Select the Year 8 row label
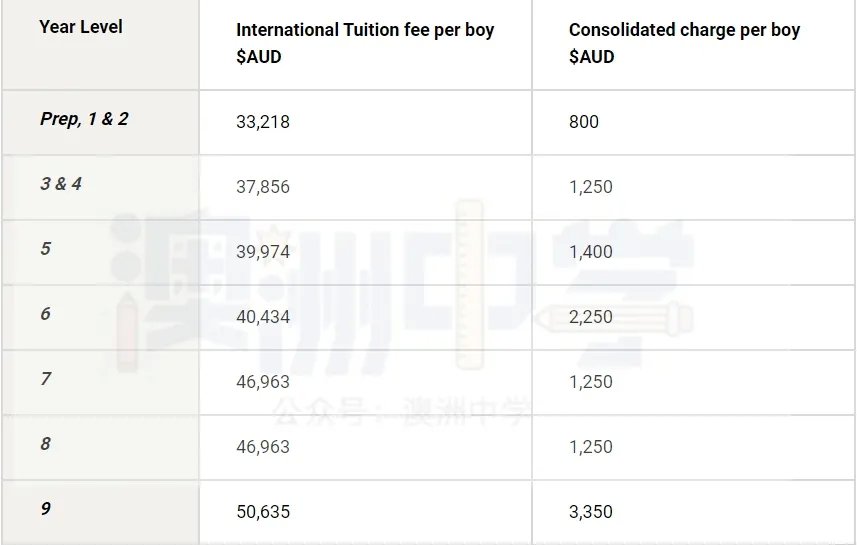 point(45,443)
